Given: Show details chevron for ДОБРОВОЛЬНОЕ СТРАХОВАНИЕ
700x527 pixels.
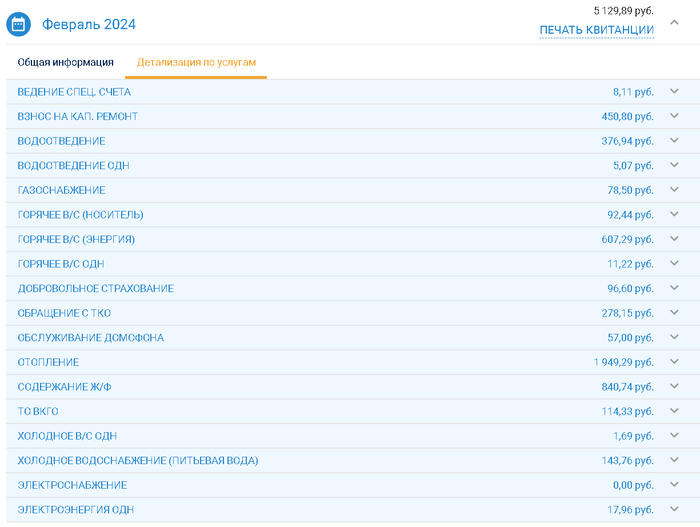Looking at the screenshot, I should click(674, 288).
